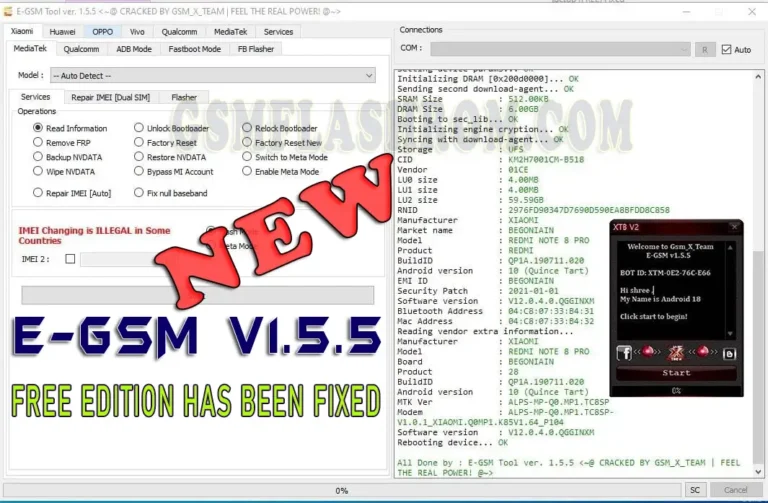Click the SC button at bottom
This screenshot has height=503, width=768.
click(694, 490)
